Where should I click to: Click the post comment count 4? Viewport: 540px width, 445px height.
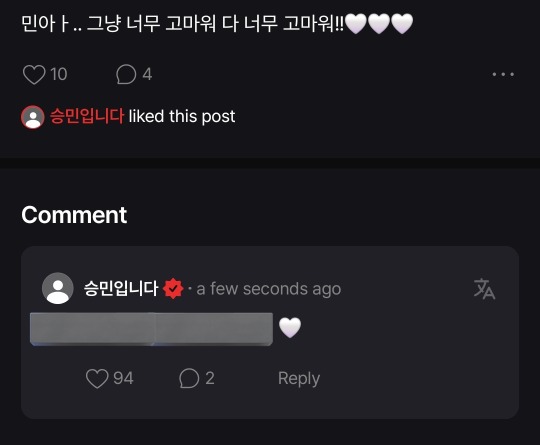147,74
